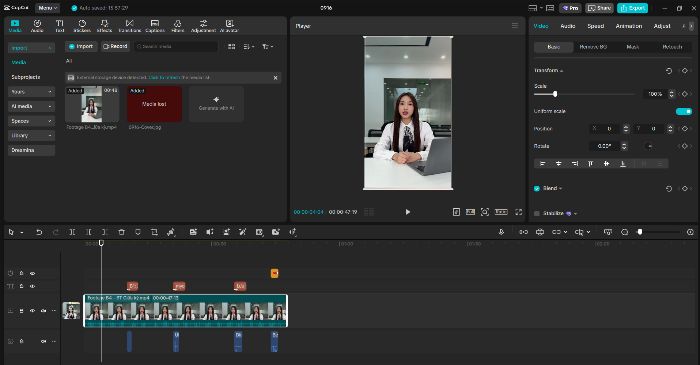Screen dimensions: 700x365
Task: Open the media sort dropdown
Action: click(x=249, y=46)
